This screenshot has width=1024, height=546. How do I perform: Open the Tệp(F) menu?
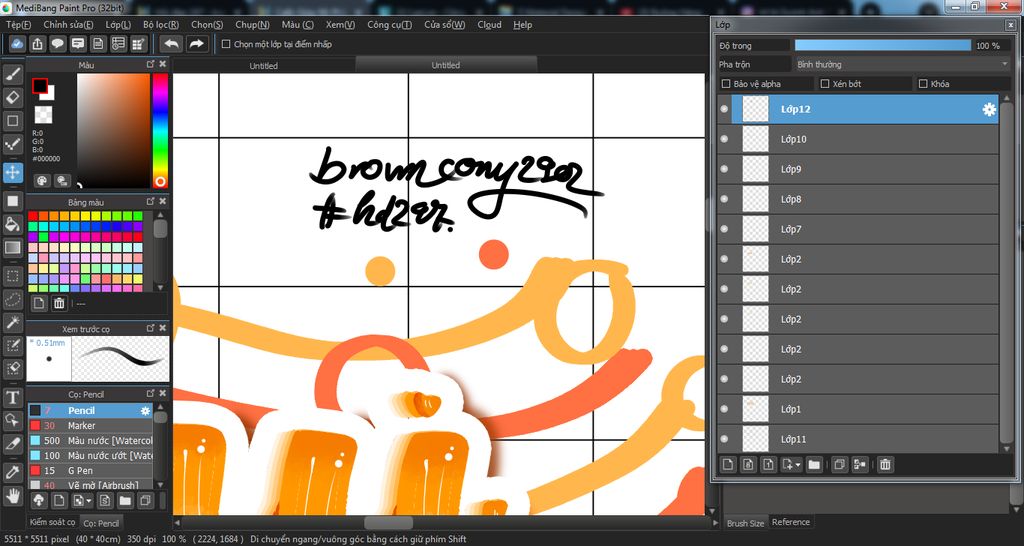(18, 25)
